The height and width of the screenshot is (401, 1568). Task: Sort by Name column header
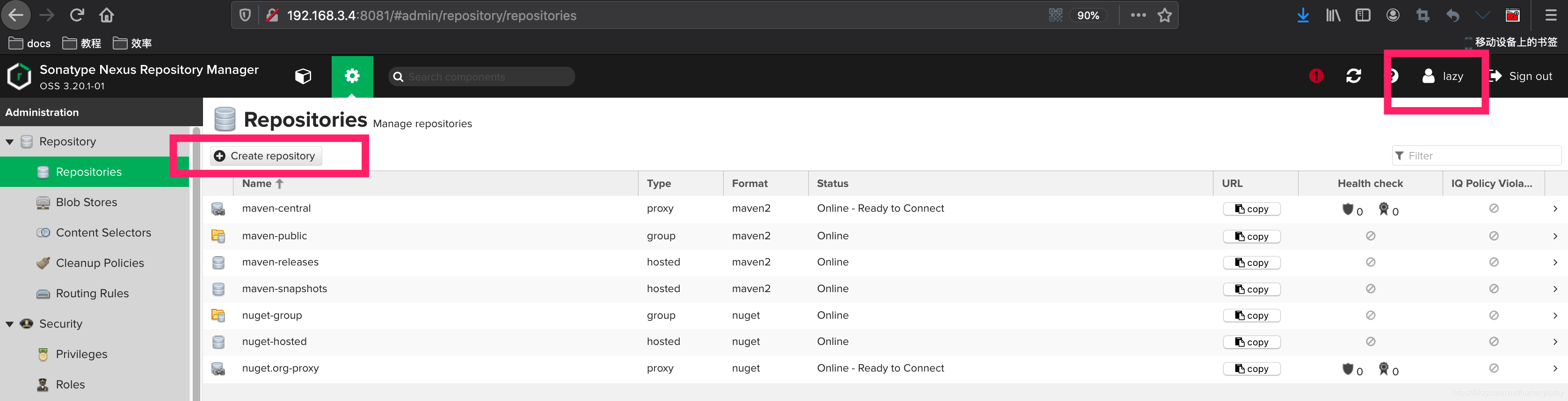(x=435, y=183)
